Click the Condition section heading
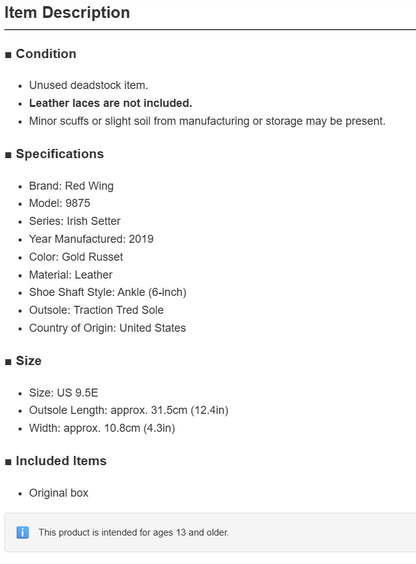Viewport: 416px width, 564px height. coord(46,54)
